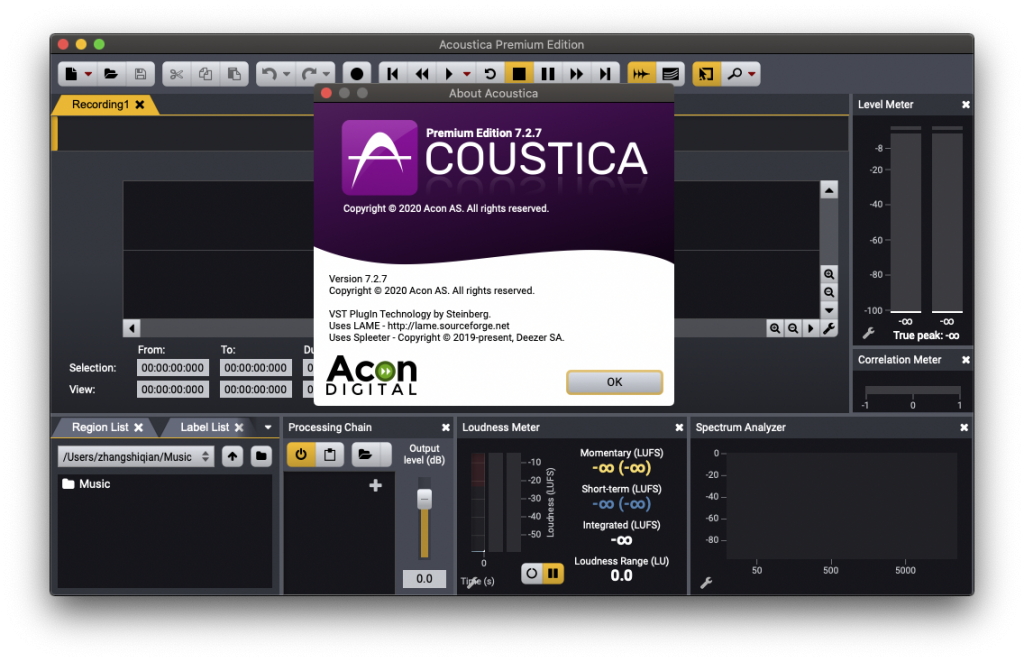This screenshot has width=1024, height=662.
Task: Open waveform view settings with the wrench icon
Action: click(x=829, y=328)
